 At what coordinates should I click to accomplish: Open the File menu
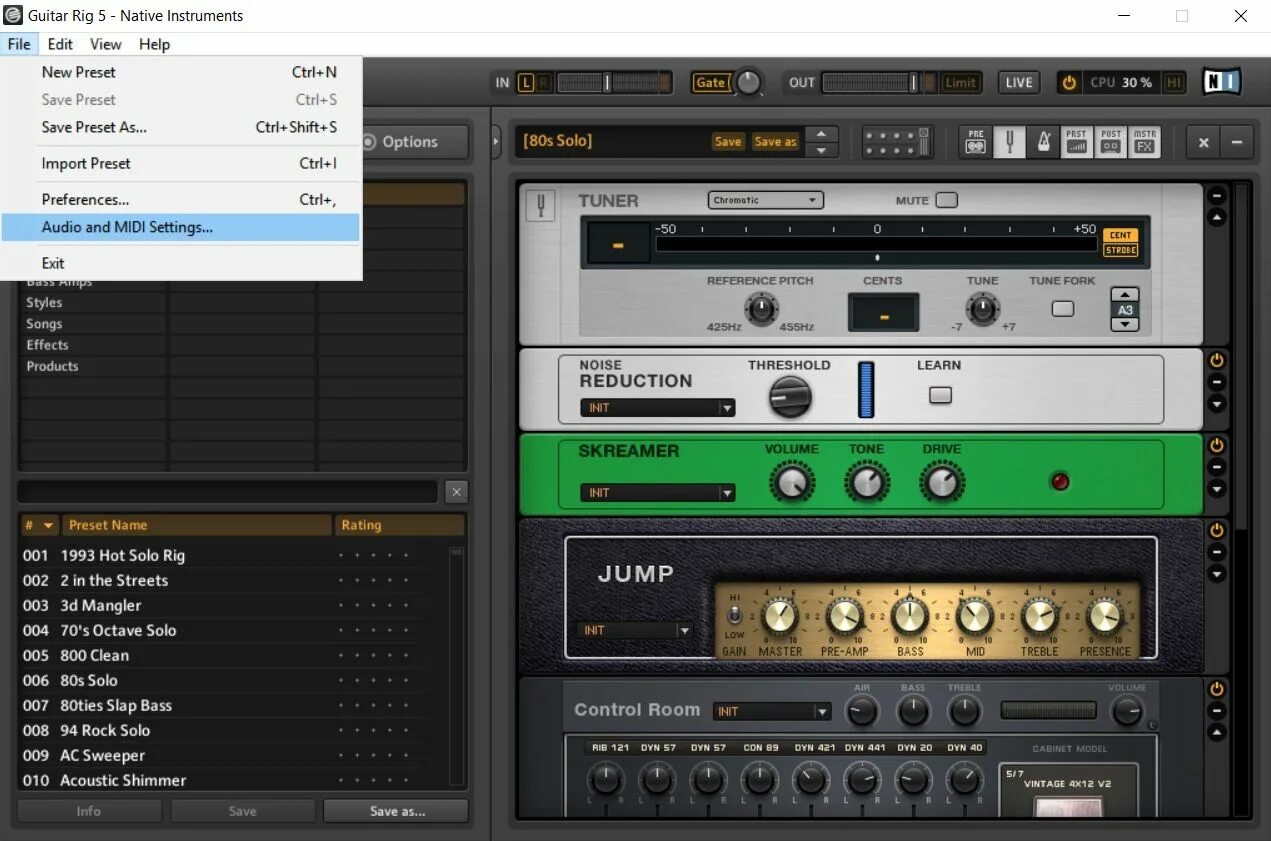coord(19,44)
